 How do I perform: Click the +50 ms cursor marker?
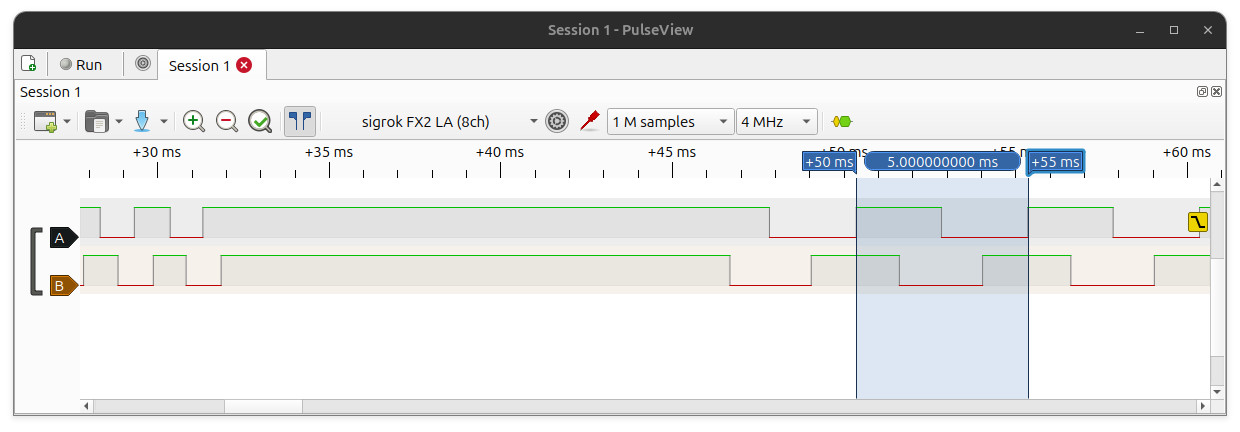[x=829, y=162]
